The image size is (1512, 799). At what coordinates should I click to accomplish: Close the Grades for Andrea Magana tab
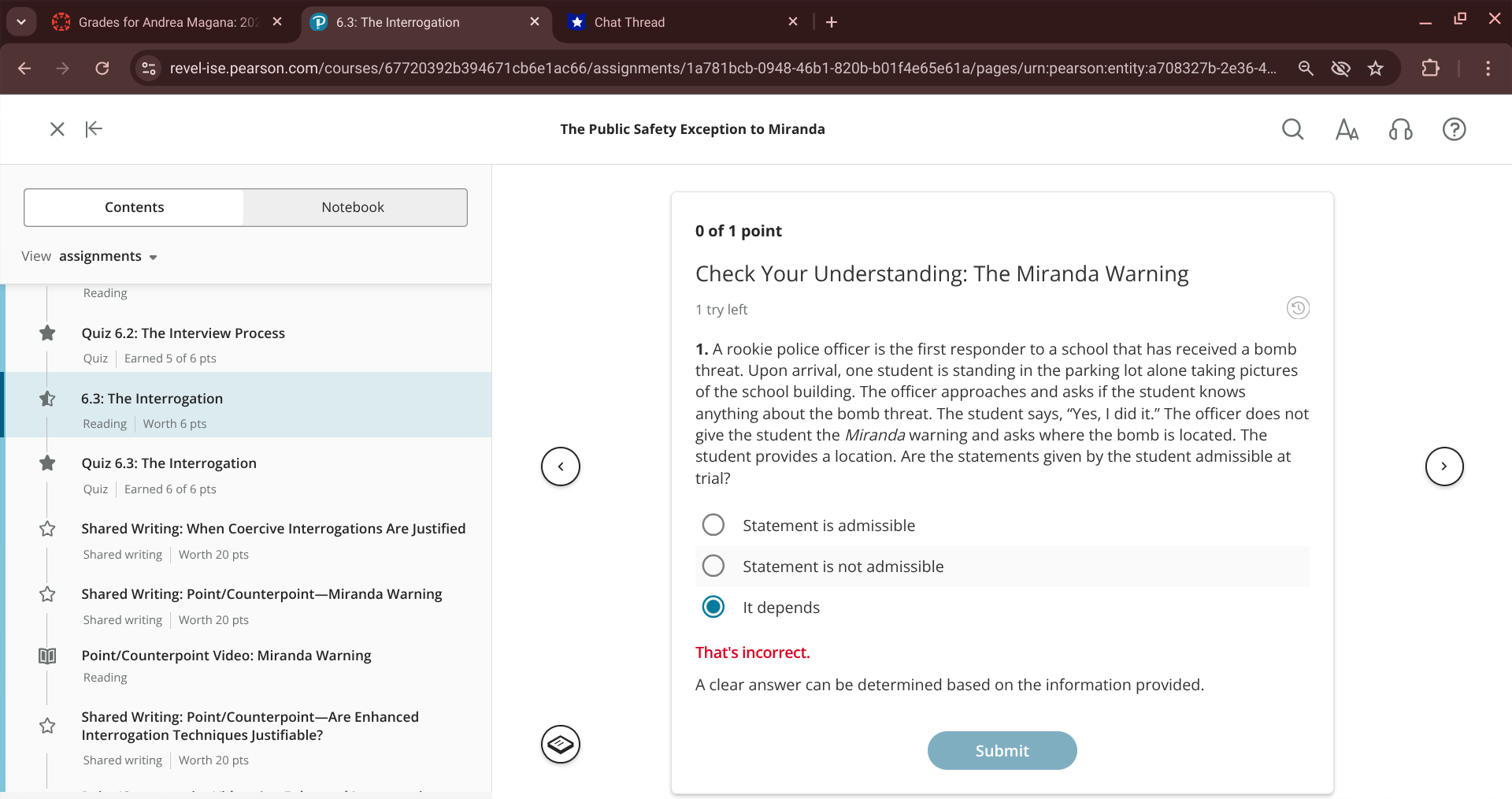coord(277,22)
